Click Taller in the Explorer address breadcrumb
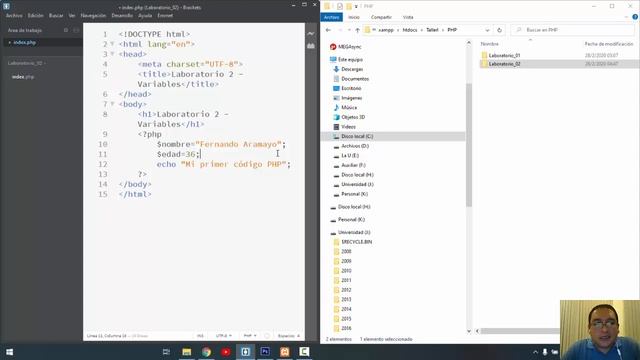 [432, 30]
